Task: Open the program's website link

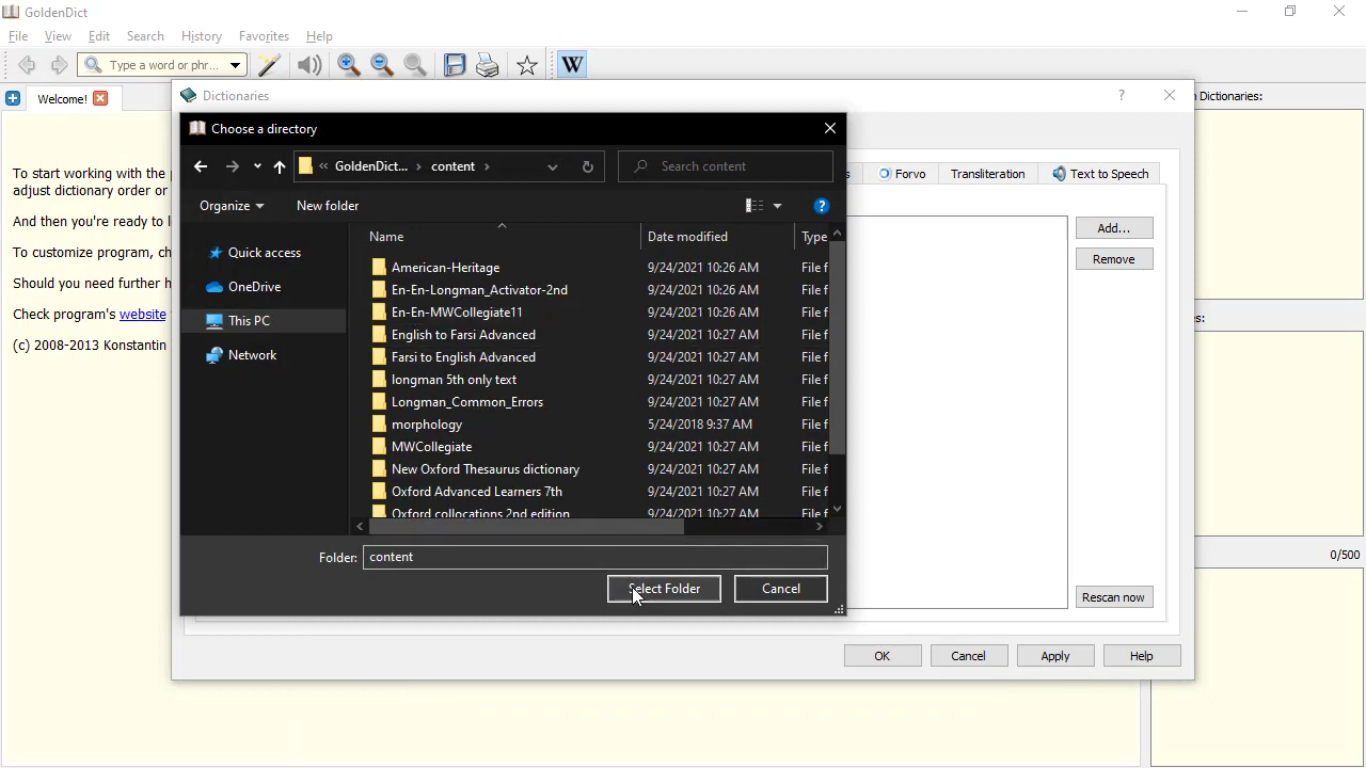Action: [143, 314]
